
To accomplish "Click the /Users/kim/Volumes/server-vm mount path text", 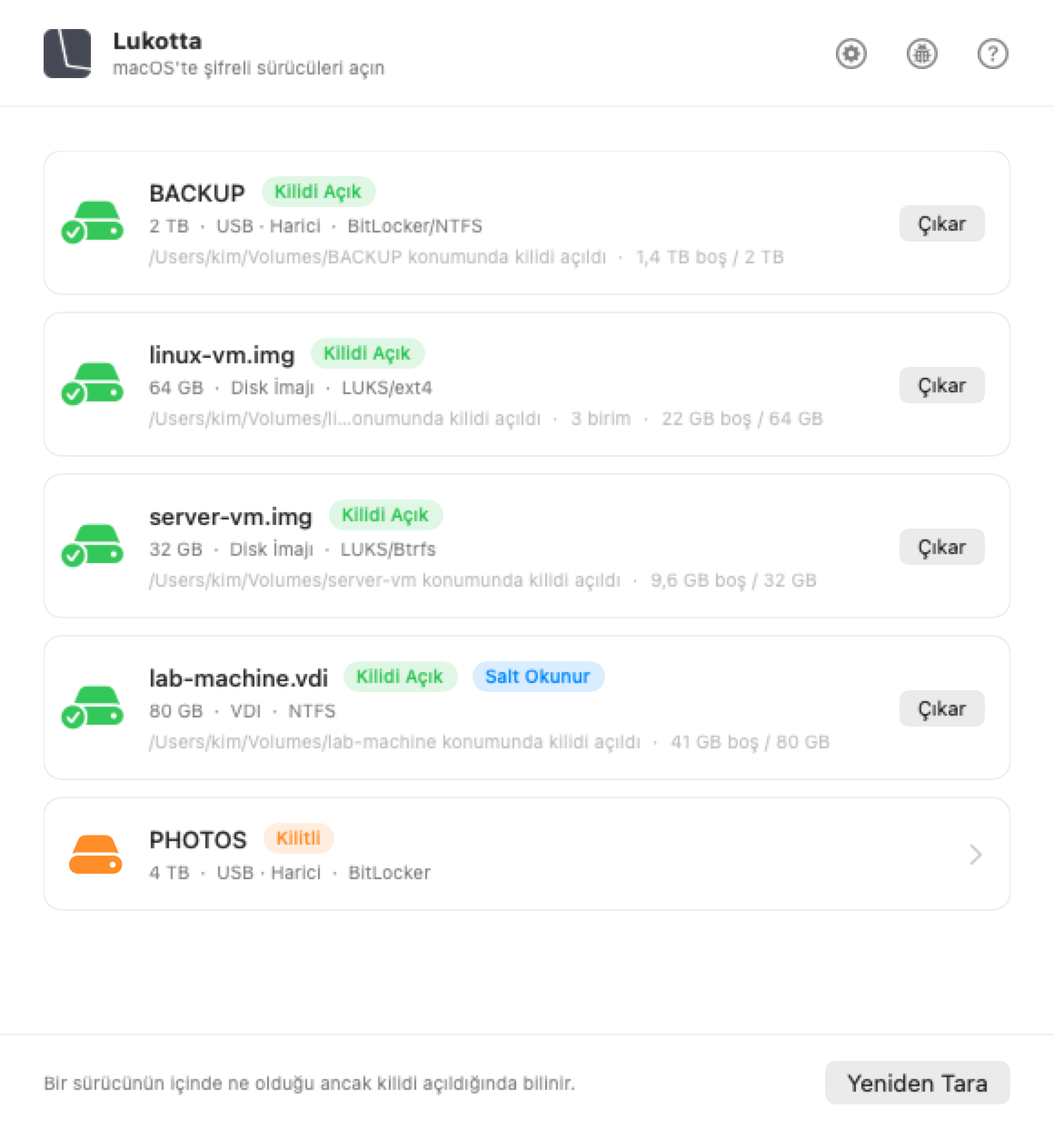I will pos(384,580).
